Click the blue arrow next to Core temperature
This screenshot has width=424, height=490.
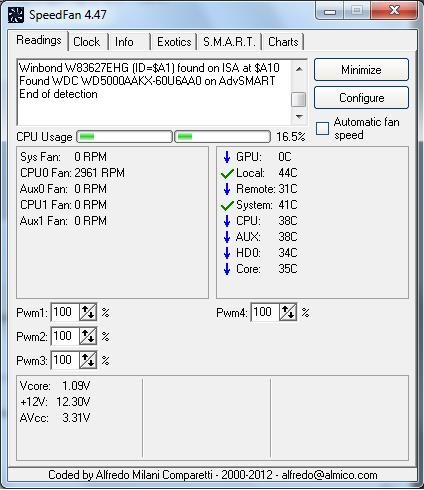pos(227,269)
